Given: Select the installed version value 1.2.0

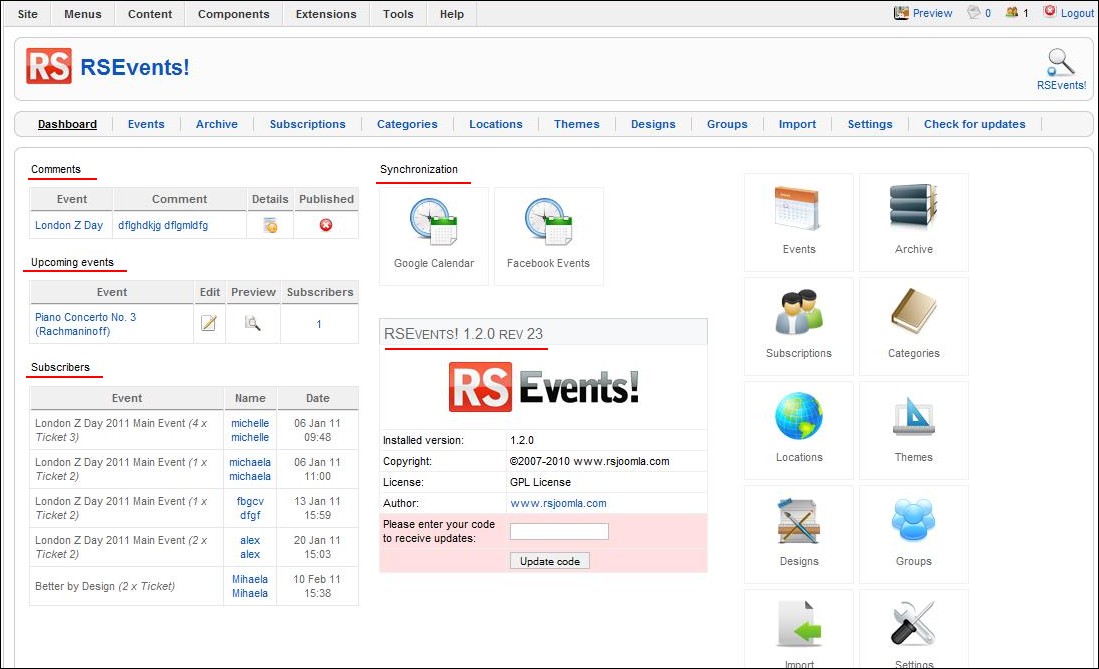Looking at the screenshot, I should click(x=522, y=440).
